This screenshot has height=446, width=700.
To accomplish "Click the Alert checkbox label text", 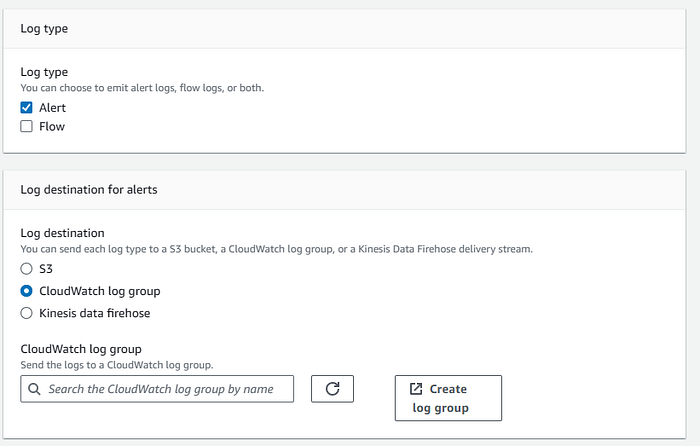I will [x=52, y=107].
